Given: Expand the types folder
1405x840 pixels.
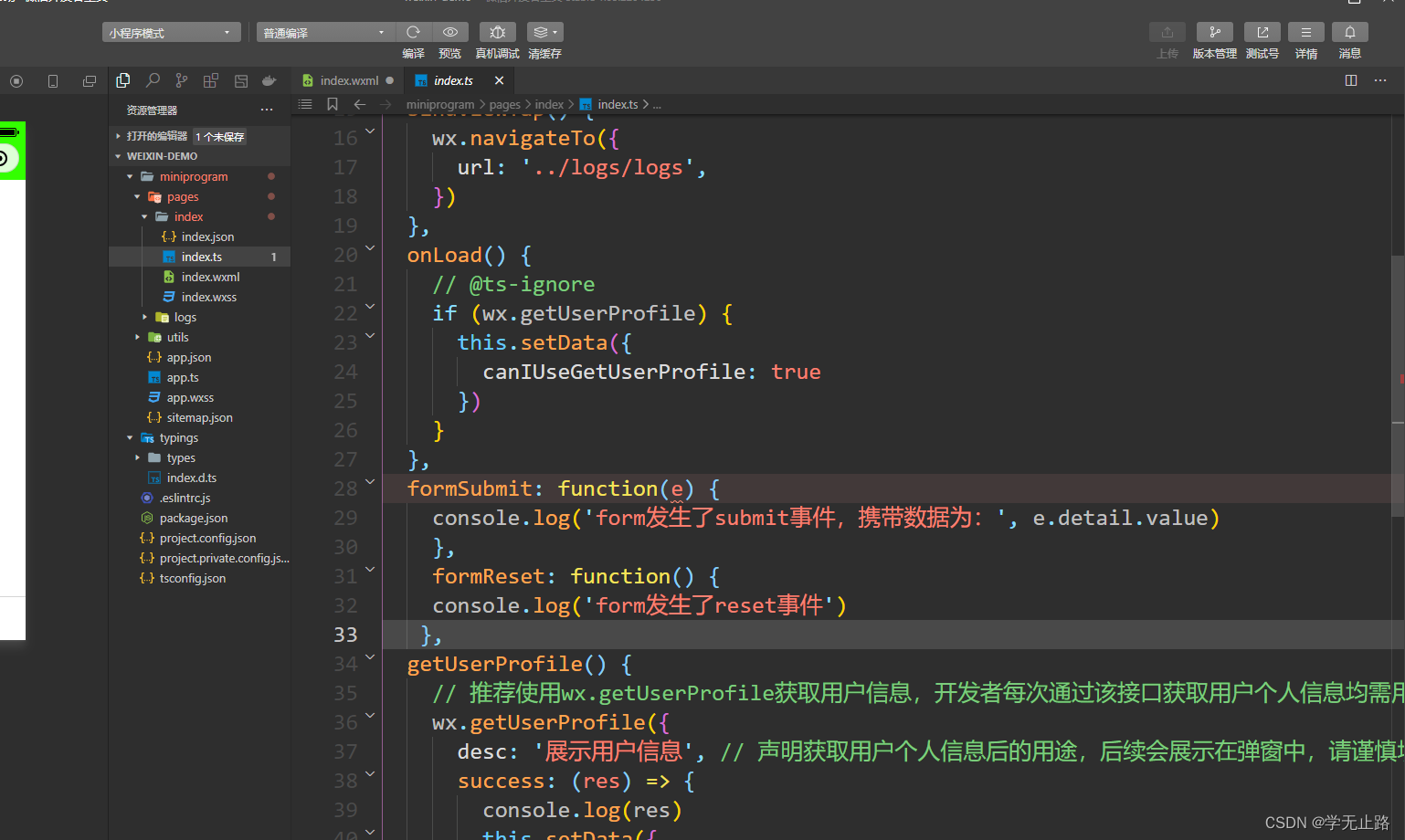Looking at the screenshot, I should 137,457.
